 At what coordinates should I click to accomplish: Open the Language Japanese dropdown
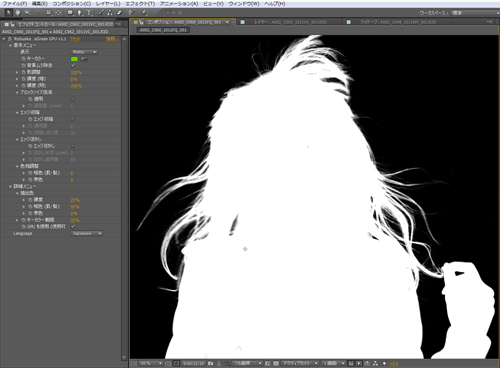tap(87, 233)
